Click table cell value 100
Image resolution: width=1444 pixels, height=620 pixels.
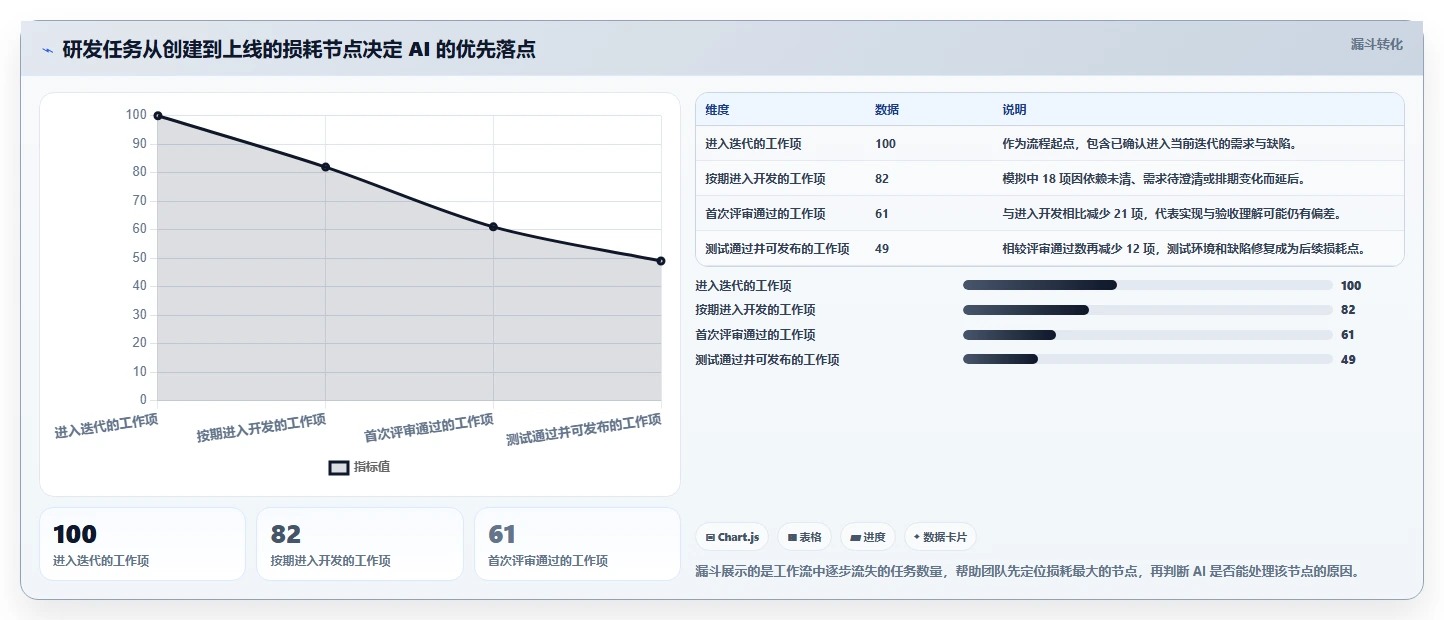pos(885,144)
